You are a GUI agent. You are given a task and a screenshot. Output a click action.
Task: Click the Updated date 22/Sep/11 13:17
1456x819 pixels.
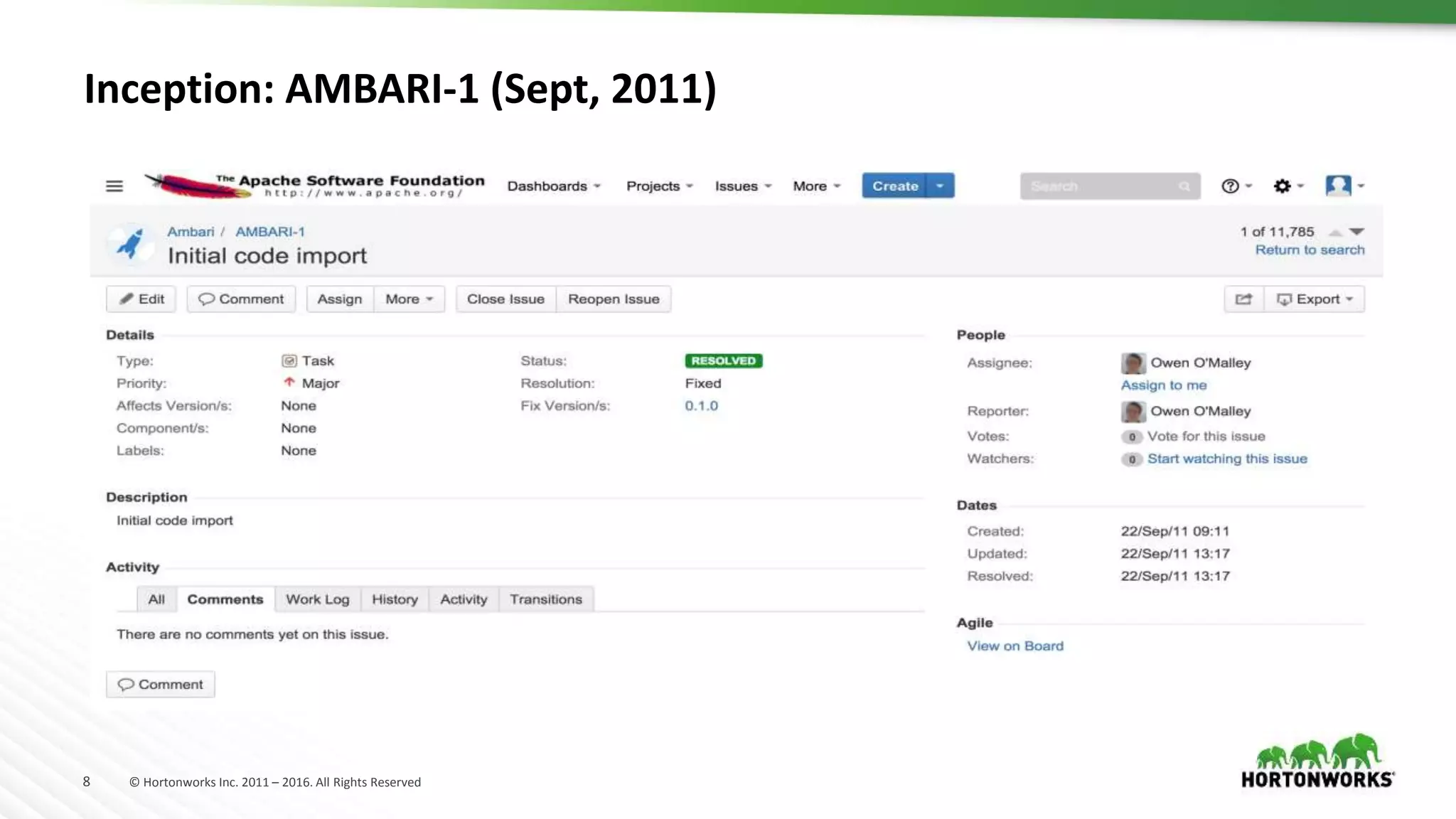(1175, 554)
